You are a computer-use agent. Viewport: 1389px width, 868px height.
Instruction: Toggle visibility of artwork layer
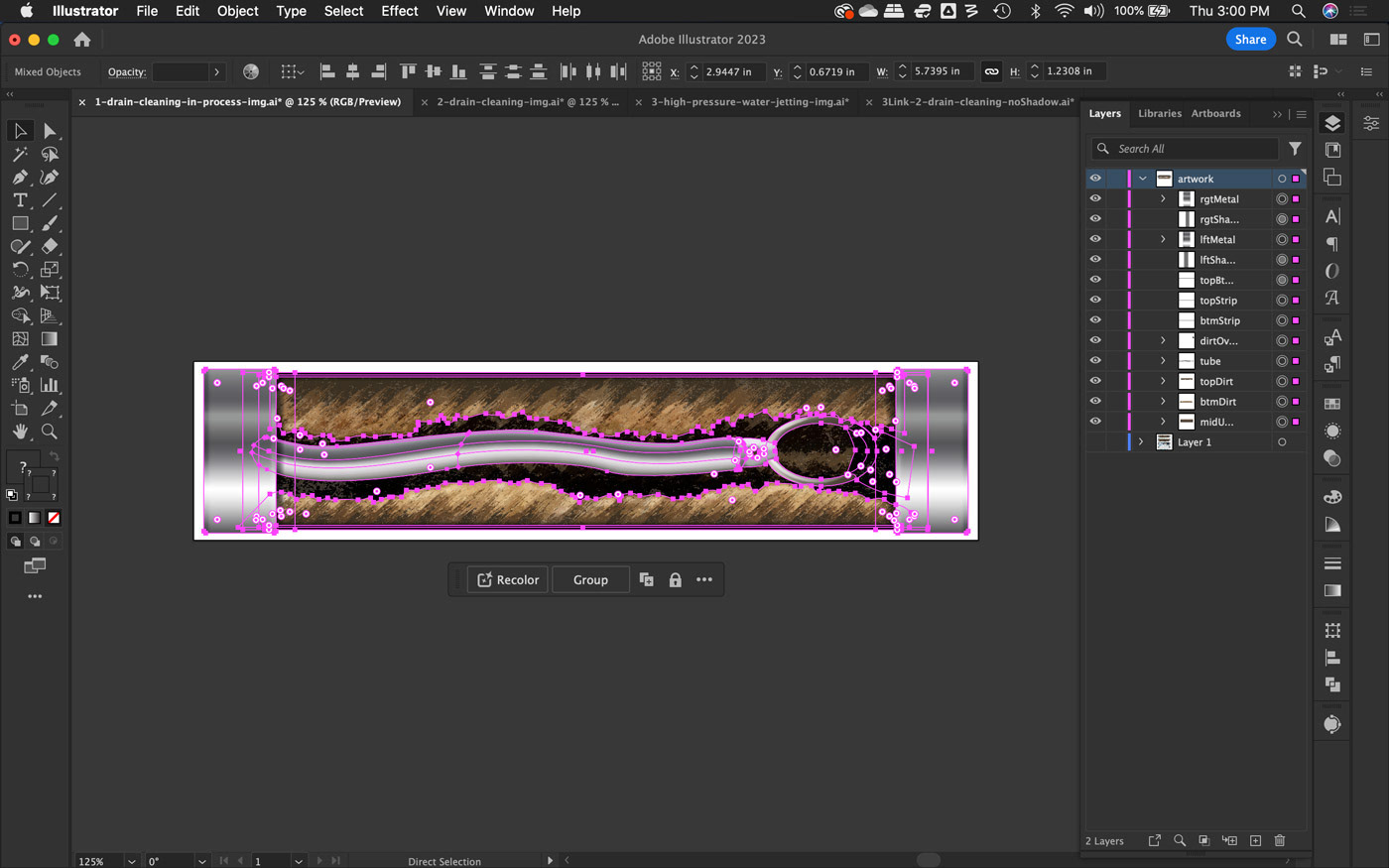pyautogui.click(x=1095, y=179)
